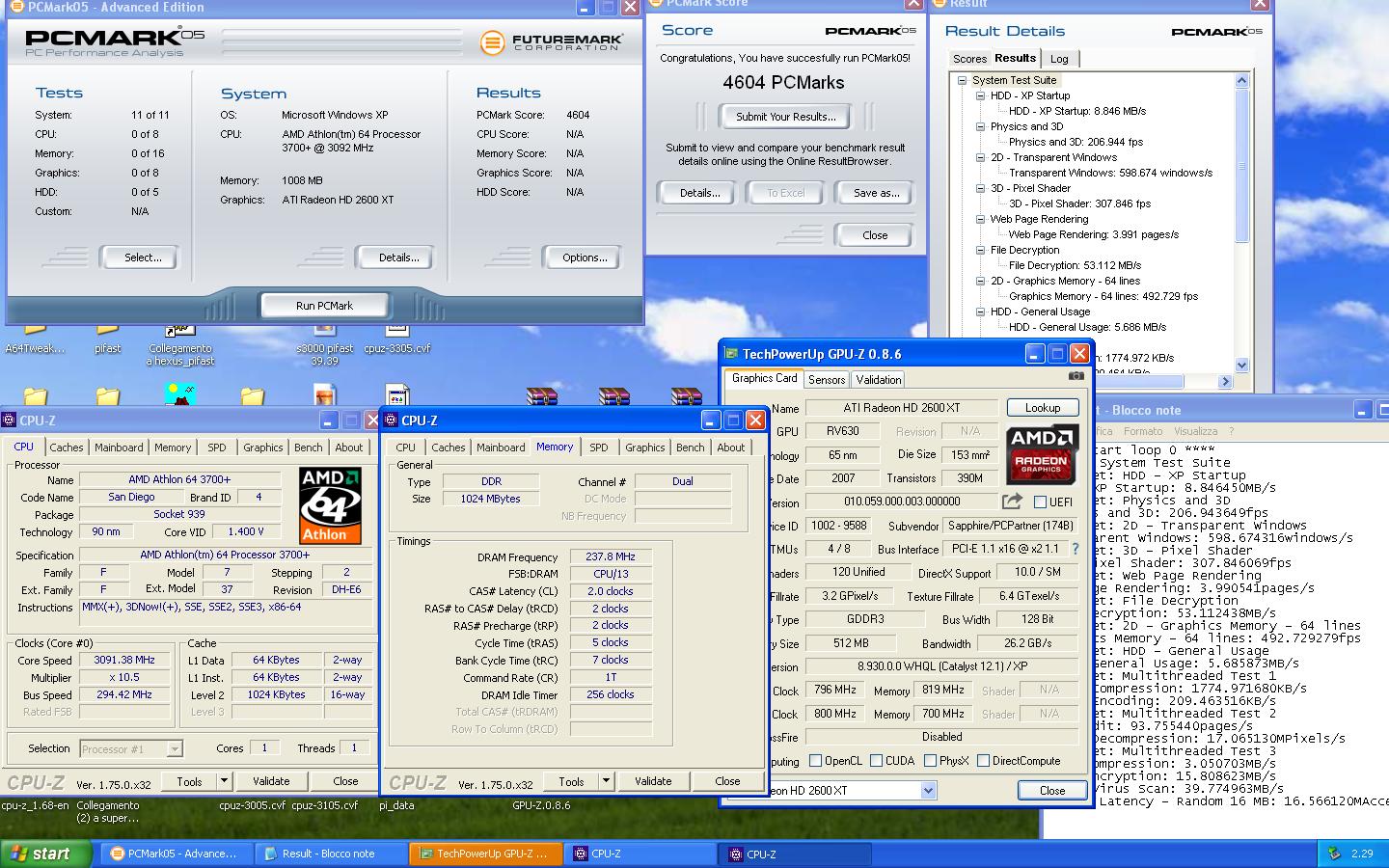Select Collegamento (2) a super desktop shortcut
The image size is (1389, 868).
click(x=108, y=812)
